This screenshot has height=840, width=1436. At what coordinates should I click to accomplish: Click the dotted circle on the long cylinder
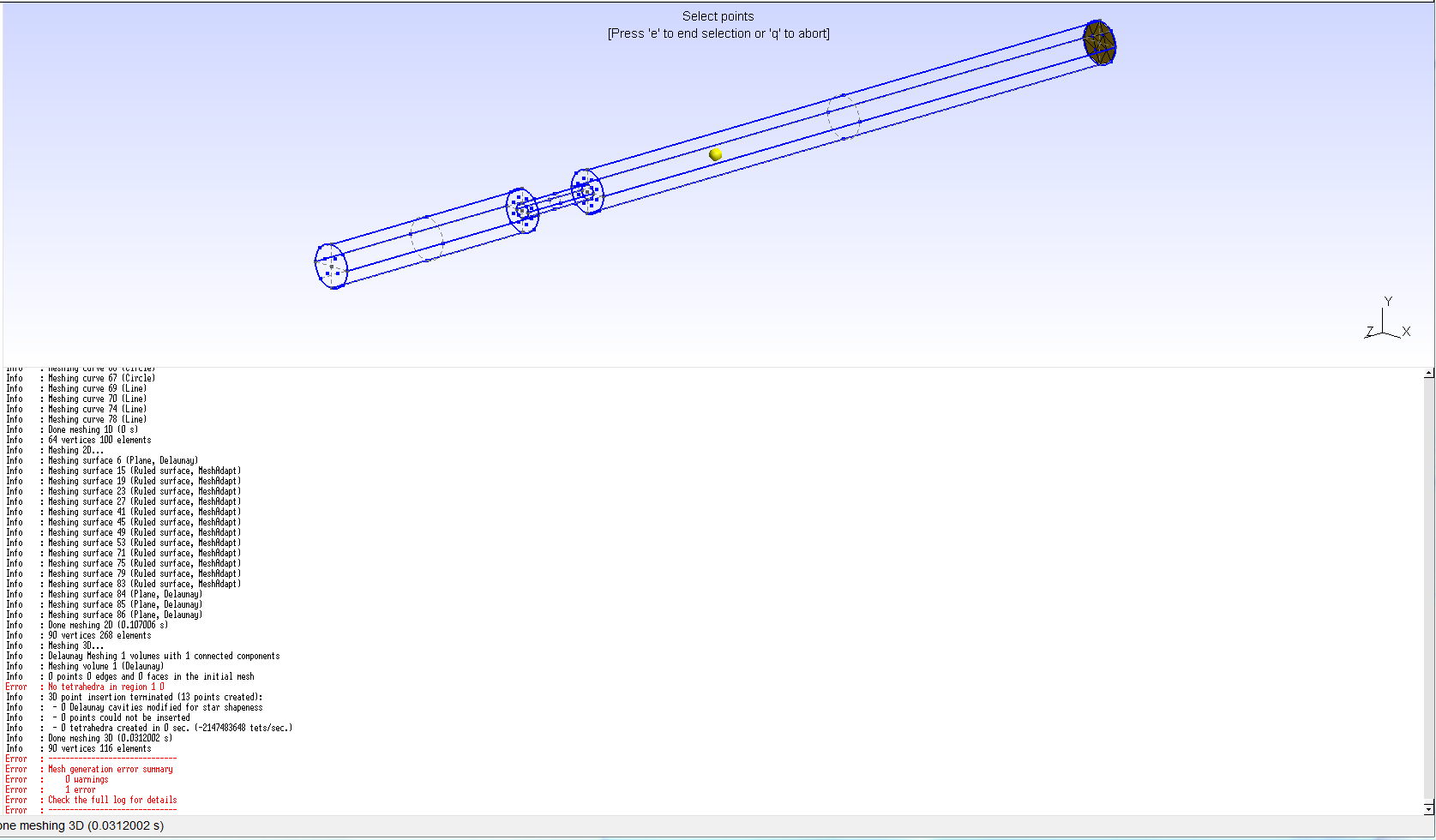(844, 117)
